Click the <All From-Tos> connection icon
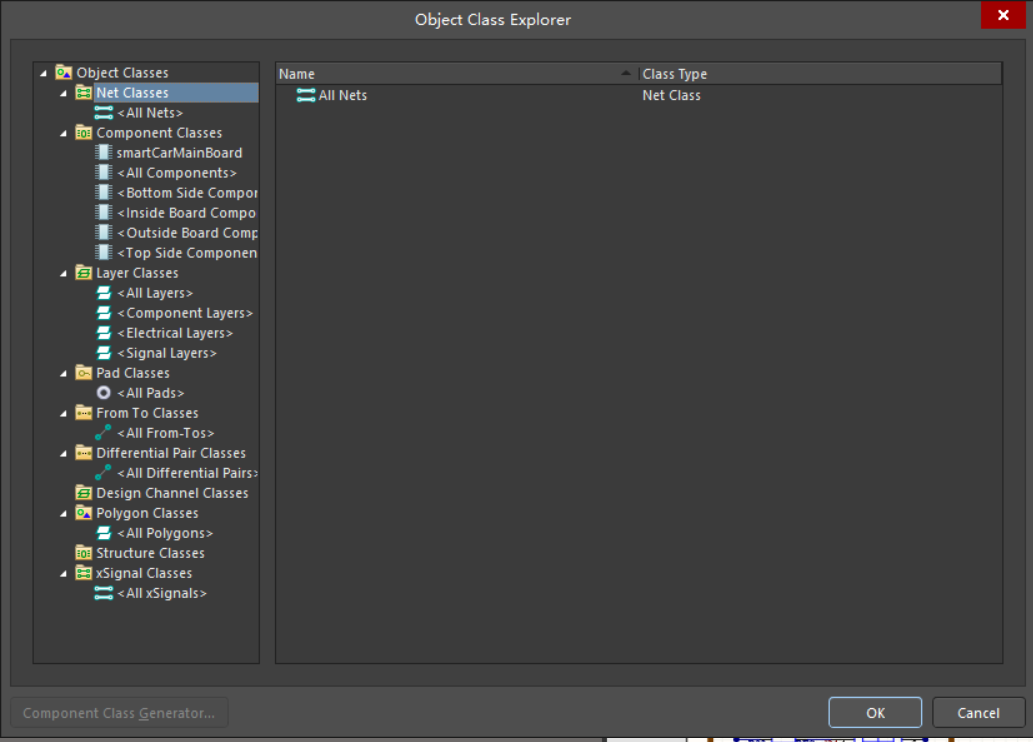This screenshot has height=742, width=1033. [103, 433]
